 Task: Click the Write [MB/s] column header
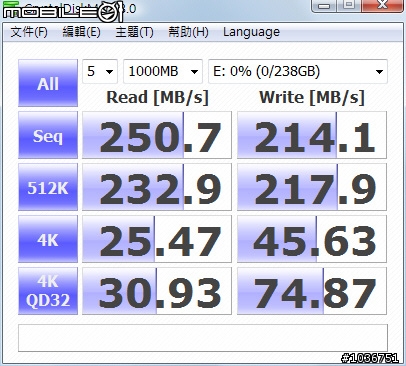[312, 98]
